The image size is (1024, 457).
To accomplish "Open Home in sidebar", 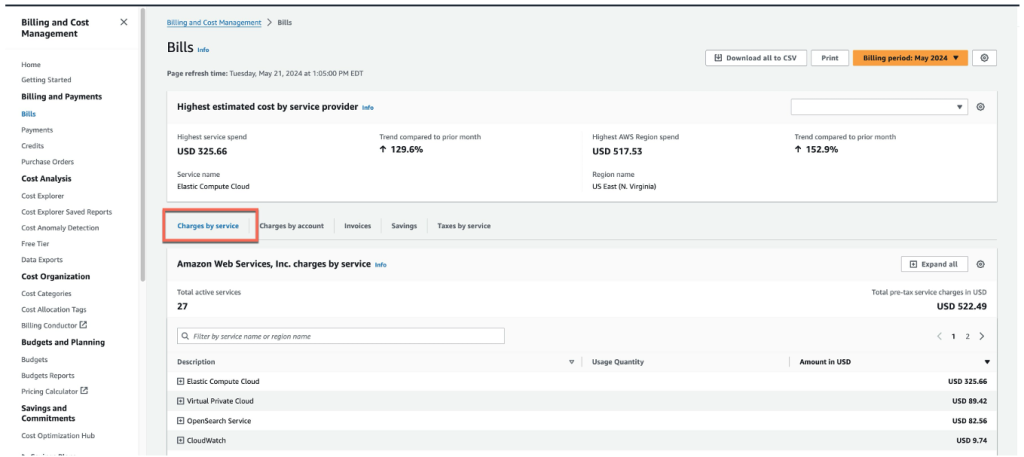I will coord(31,65).
